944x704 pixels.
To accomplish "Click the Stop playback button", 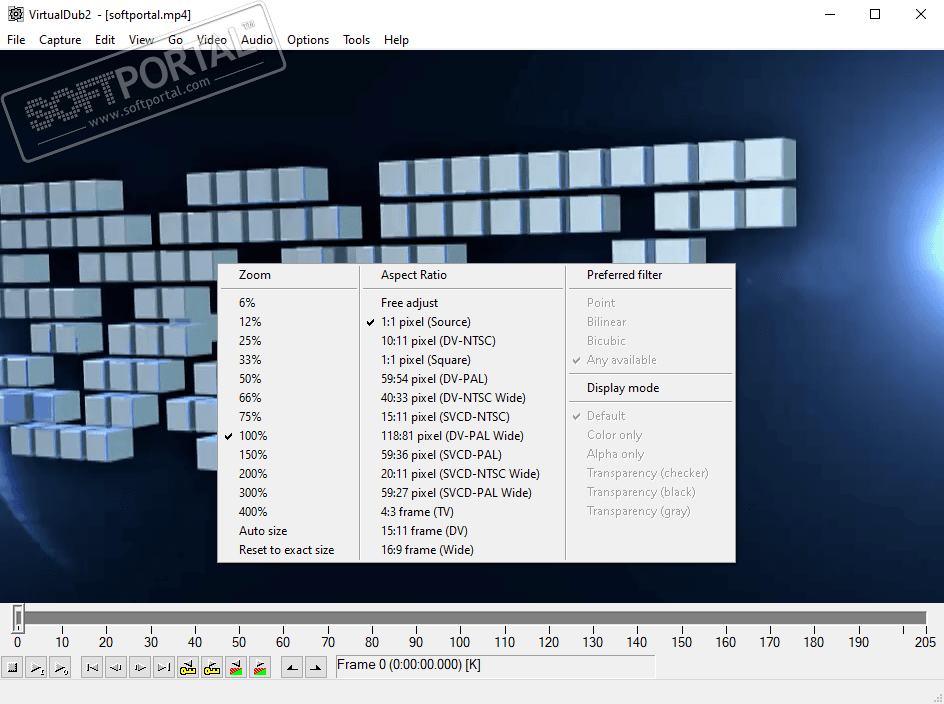I will pyautogui.click(x=12, y=667).
